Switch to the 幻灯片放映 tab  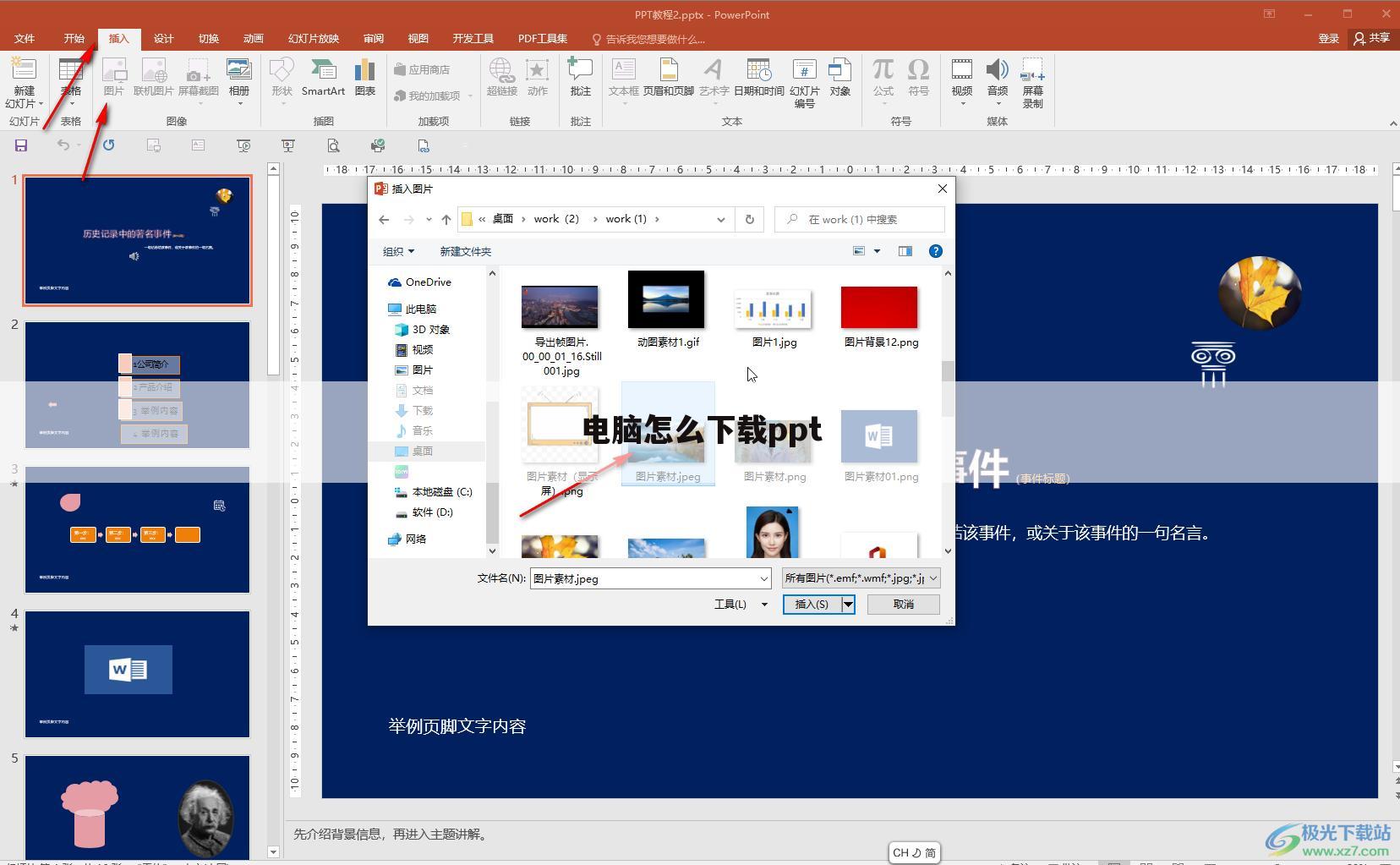click(x=313, y=38)
